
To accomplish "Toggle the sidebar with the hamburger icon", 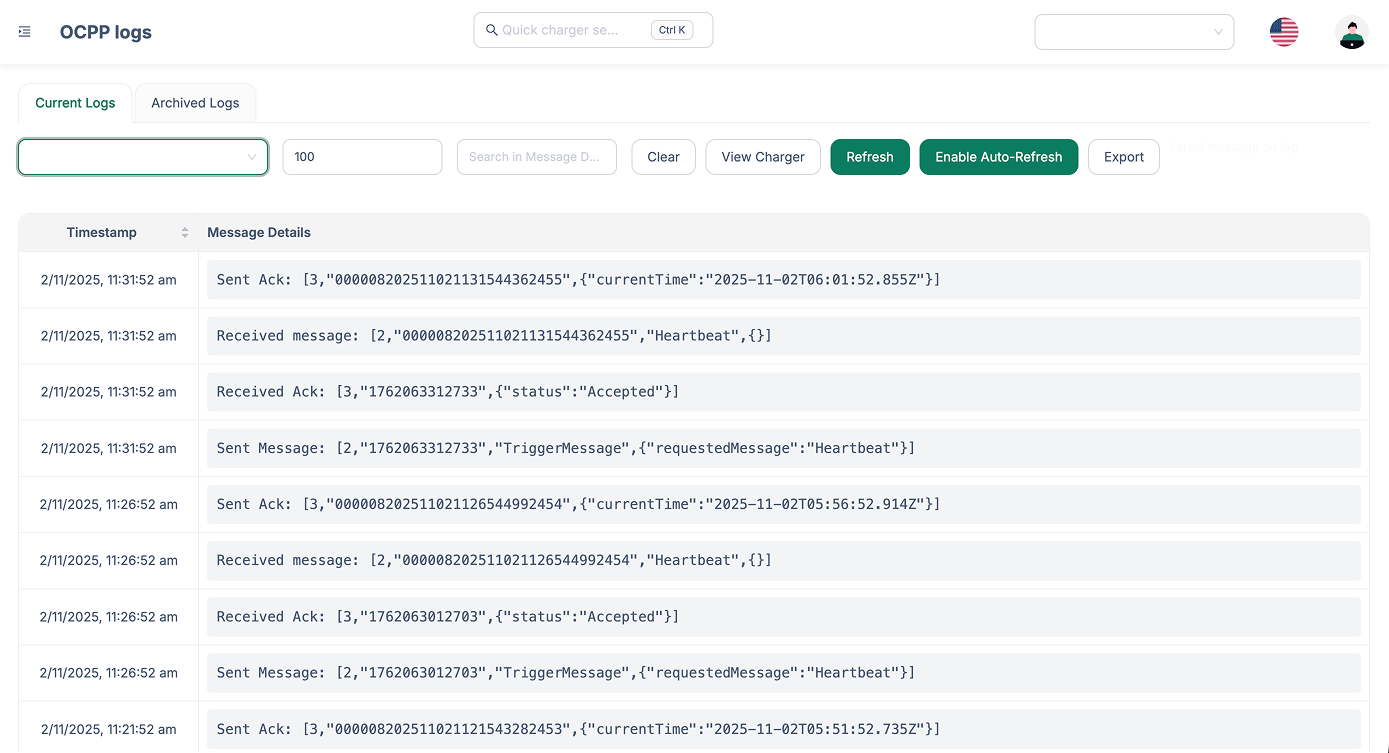I will 24,29.
